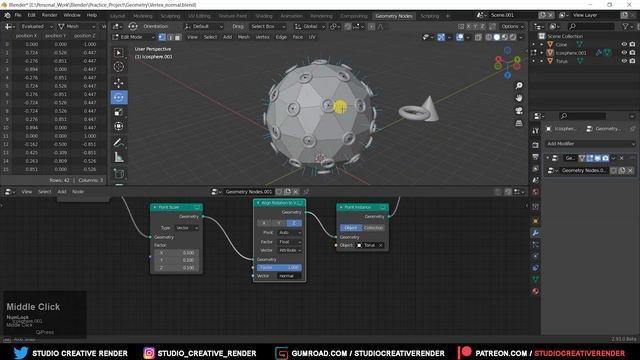The height and width of the screenshot is (360, 640).
Task: Open the Evaluated spreadsheet dropdown
Action: tap(36, 26)
